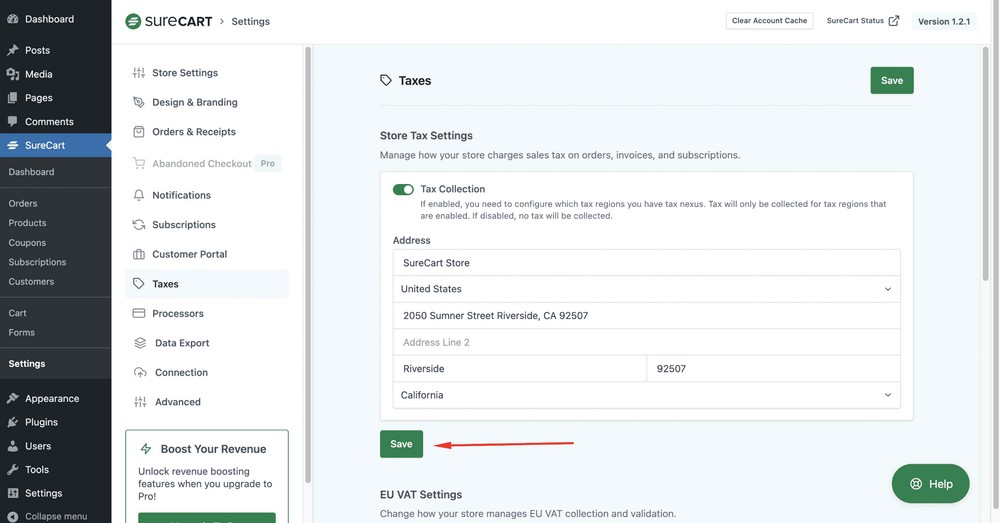
Task: Open Design & Branding settings
Action: coord(207,102)
